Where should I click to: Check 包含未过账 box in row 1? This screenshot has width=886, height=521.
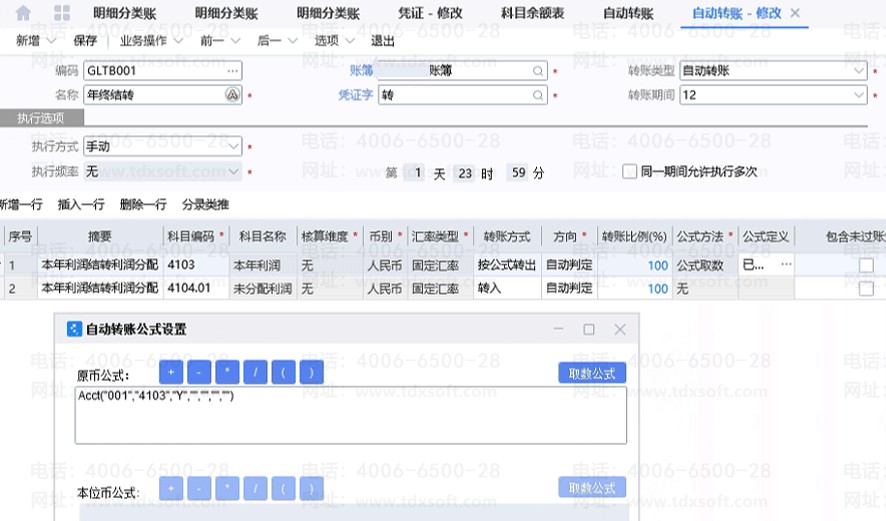point(866,265)
